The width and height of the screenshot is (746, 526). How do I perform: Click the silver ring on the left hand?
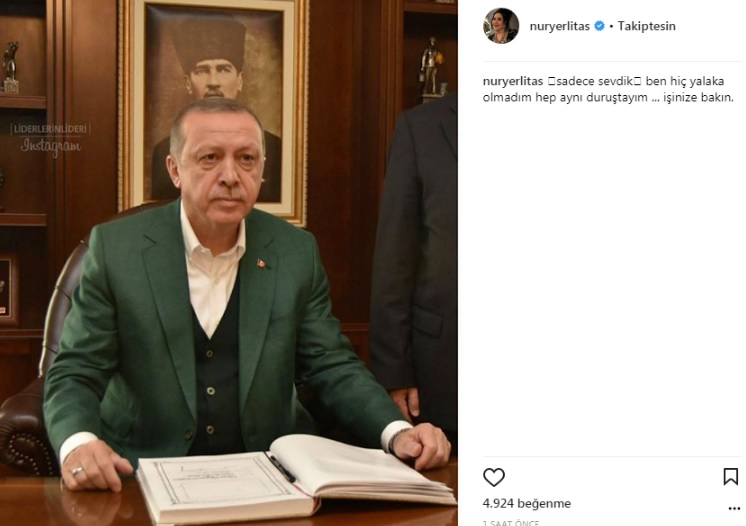coord(77,471)
